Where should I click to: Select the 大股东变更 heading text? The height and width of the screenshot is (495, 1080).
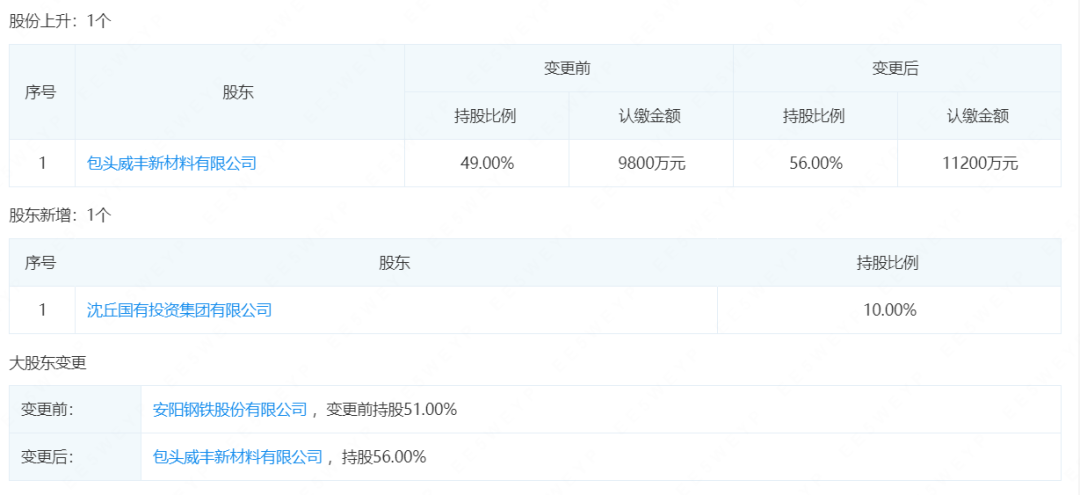point(48,363)
